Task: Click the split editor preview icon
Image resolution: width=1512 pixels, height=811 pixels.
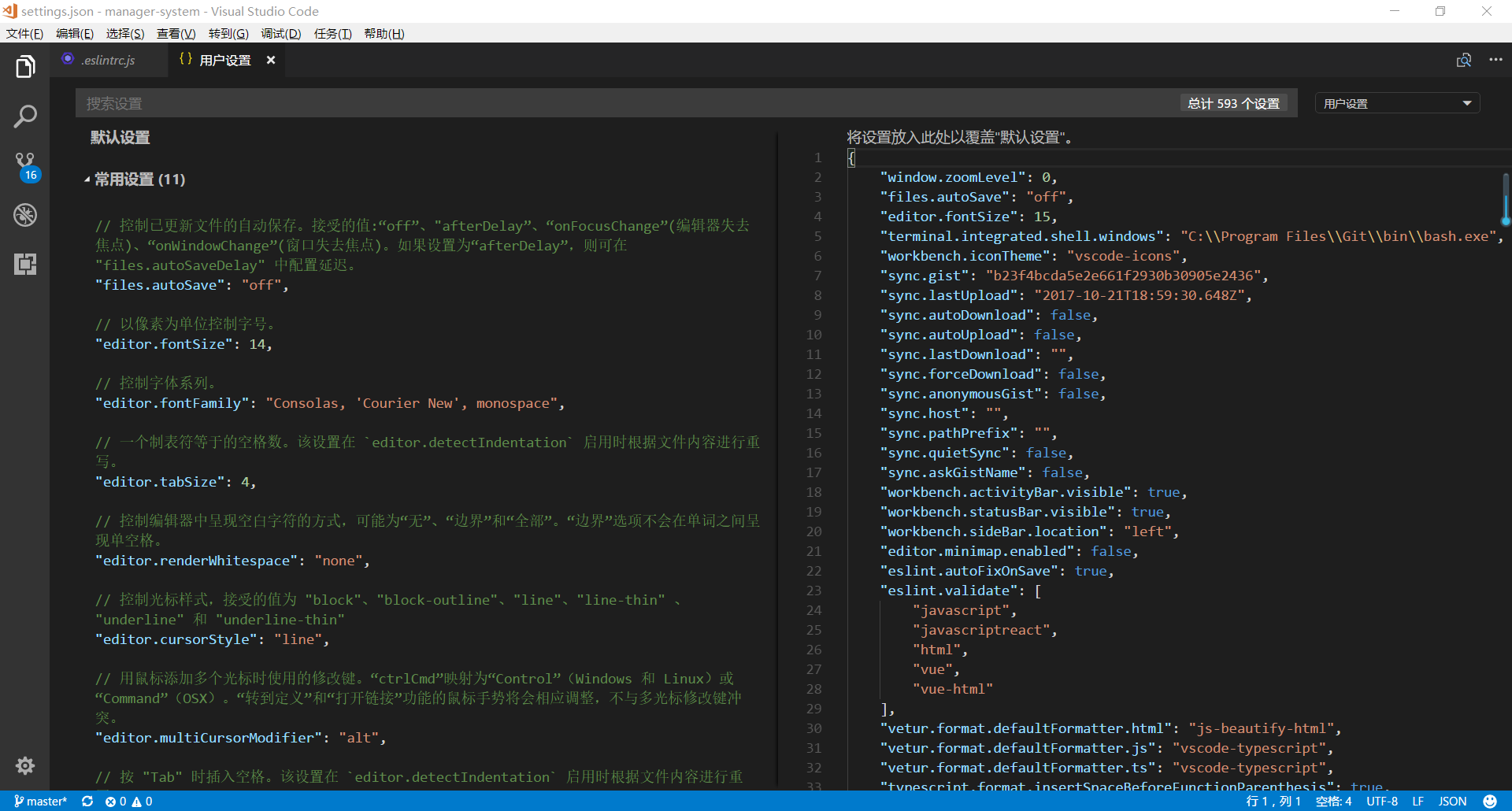Action: click(1464, 60)
